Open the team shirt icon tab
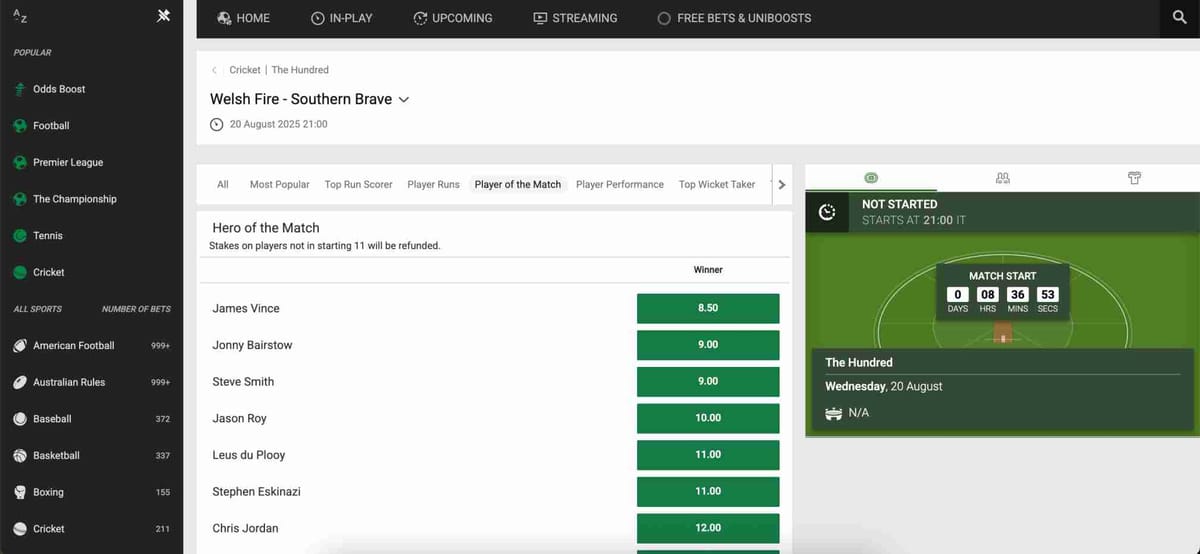Screen dimensions: 1200x554 tap(1134, 178)
